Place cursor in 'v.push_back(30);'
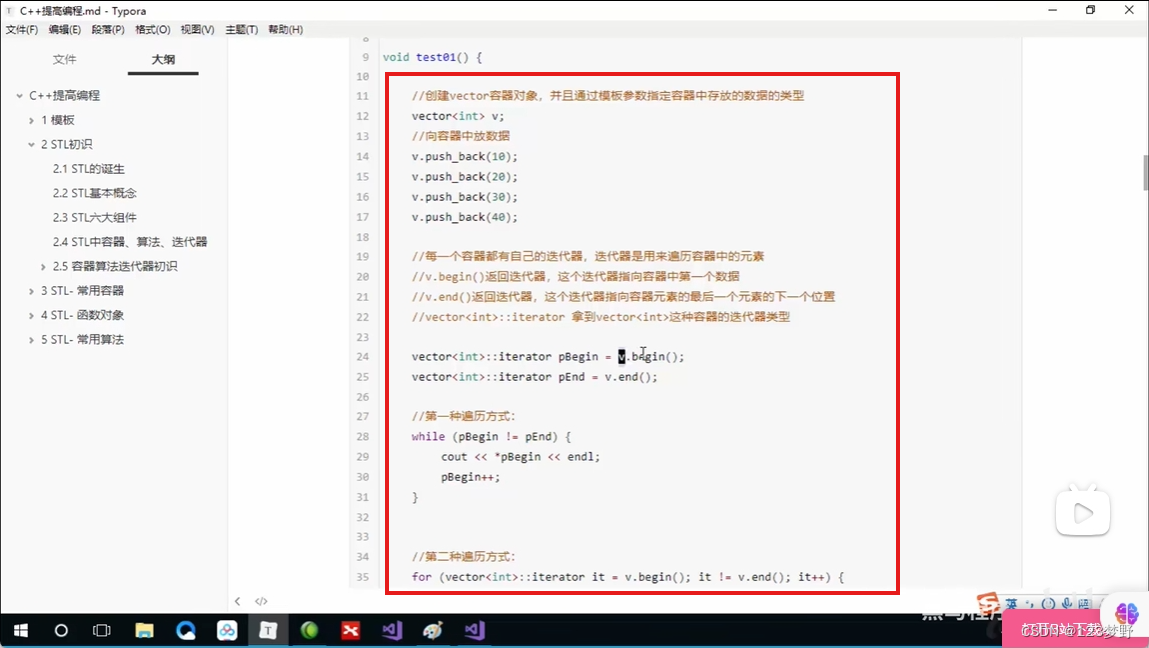This screenshot has height=648, width=1149. pyautogui.click(x=465, y=197)
